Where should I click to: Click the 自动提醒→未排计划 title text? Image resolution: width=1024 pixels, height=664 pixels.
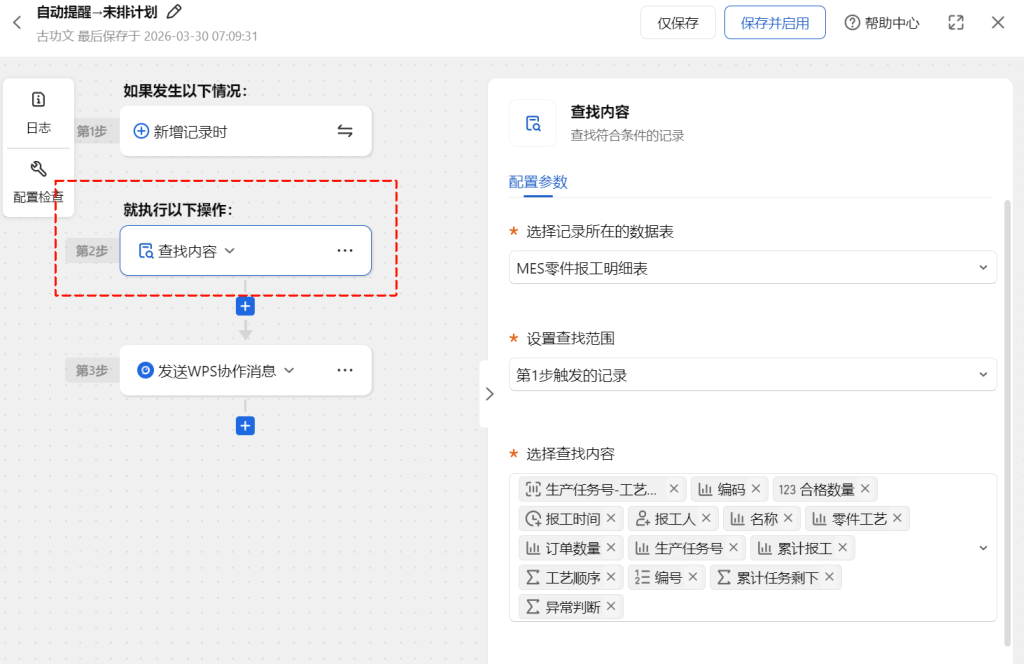[x=97, y=12]
